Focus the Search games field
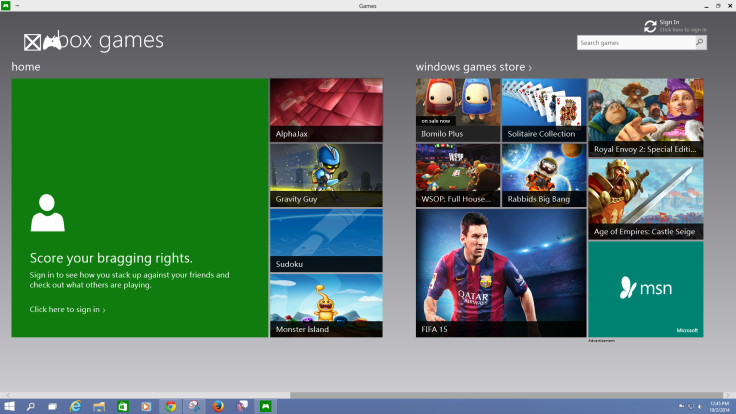Image resolution: width=736 pixels, height=414 pixels. (x=636, y=42)
